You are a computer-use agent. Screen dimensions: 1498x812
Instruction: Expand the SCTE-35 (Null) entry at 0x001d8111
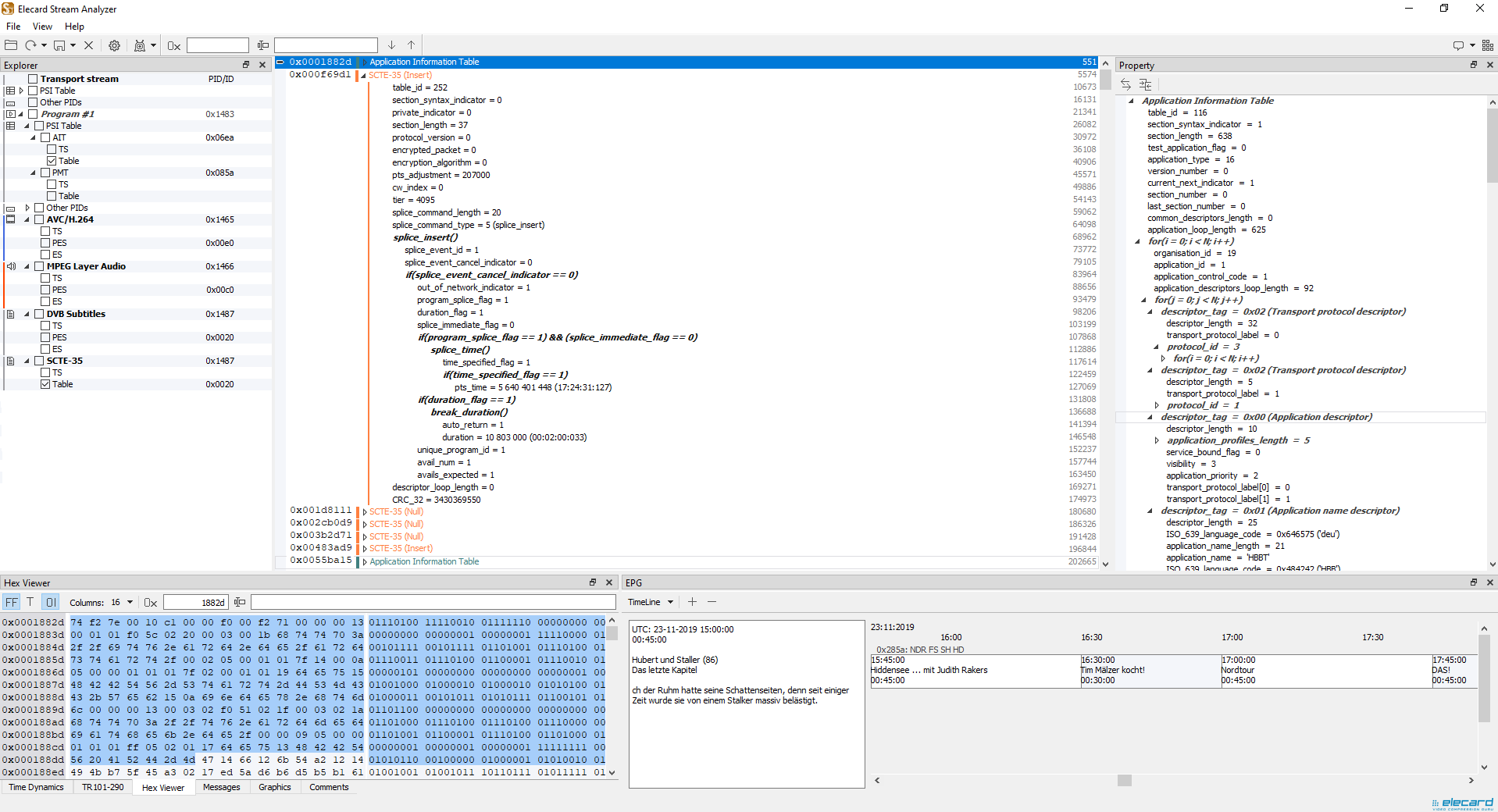coord(363,511)
